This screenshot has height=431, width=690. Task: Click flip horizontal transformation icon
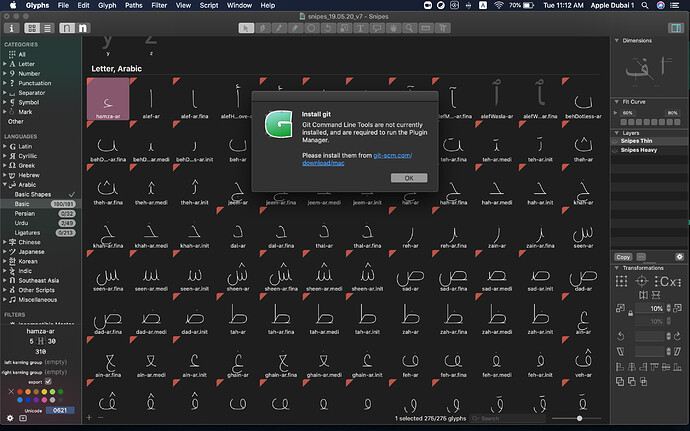pyautogui.click(x=643, y=295)
